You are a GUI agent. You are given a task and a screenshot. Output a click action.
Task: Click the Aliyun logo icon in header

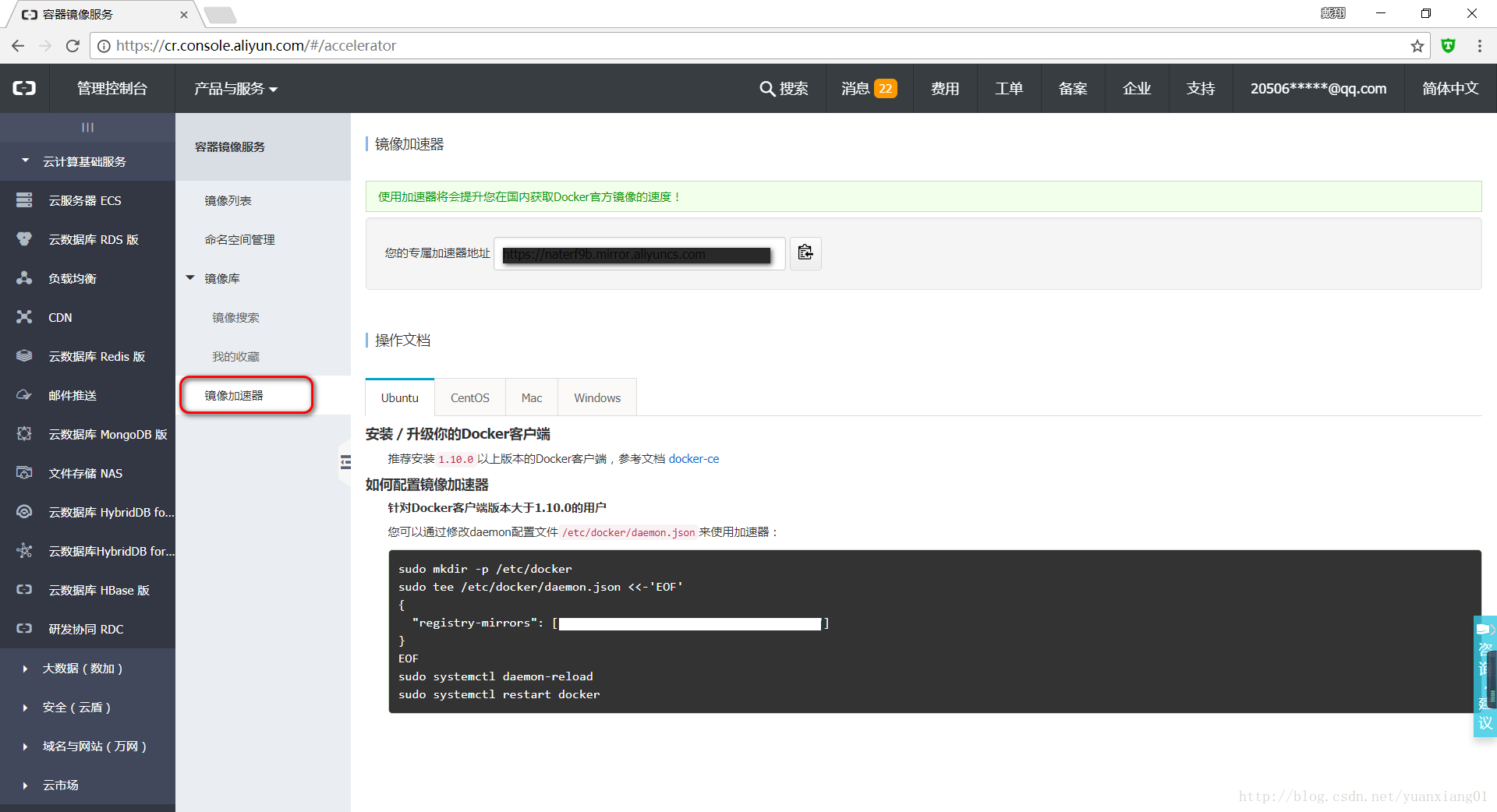[24, 88]
